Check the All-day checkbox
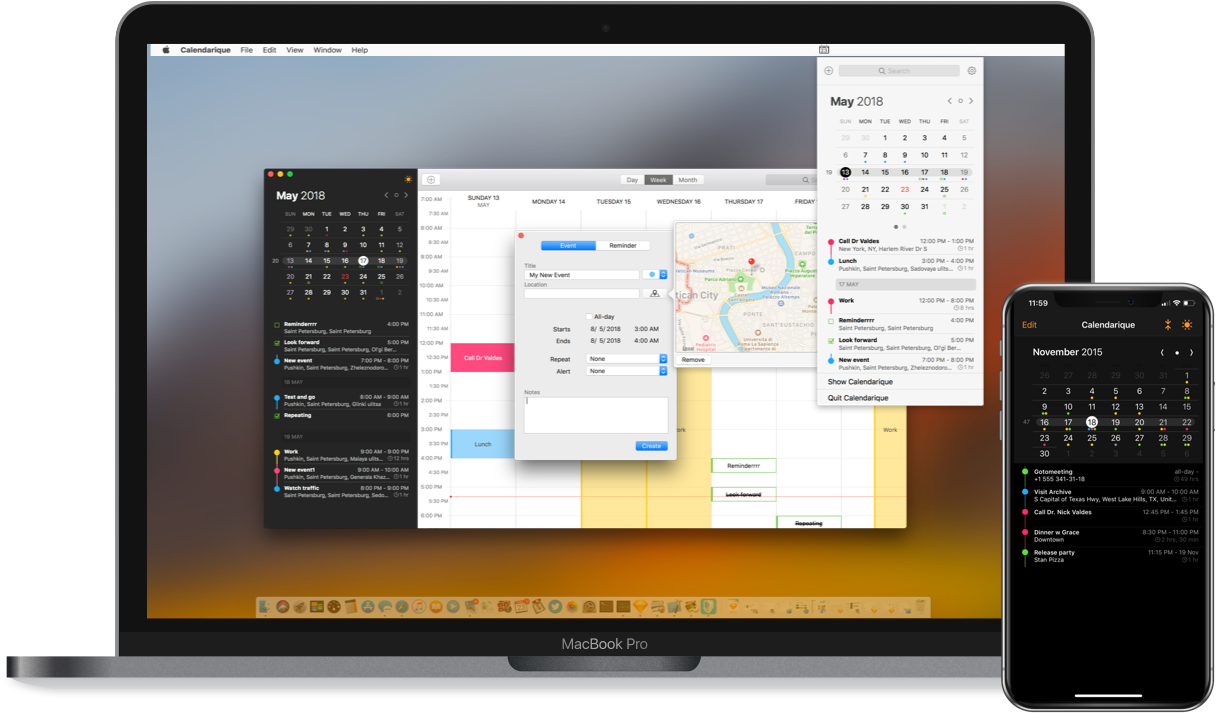Image resolution: width=1216 pixels, height=713 pixels. (x=589, y=316)
